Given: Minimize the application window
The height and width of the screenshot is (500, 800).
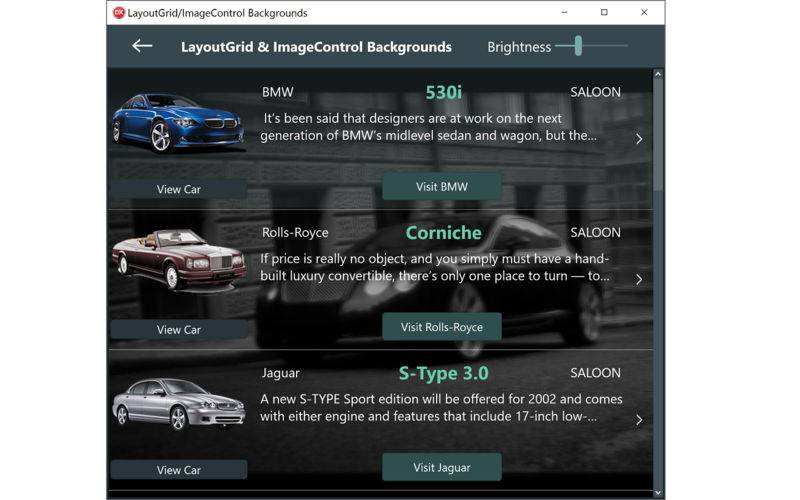Looking at the screenshot, I should click(x=564, y=12).
